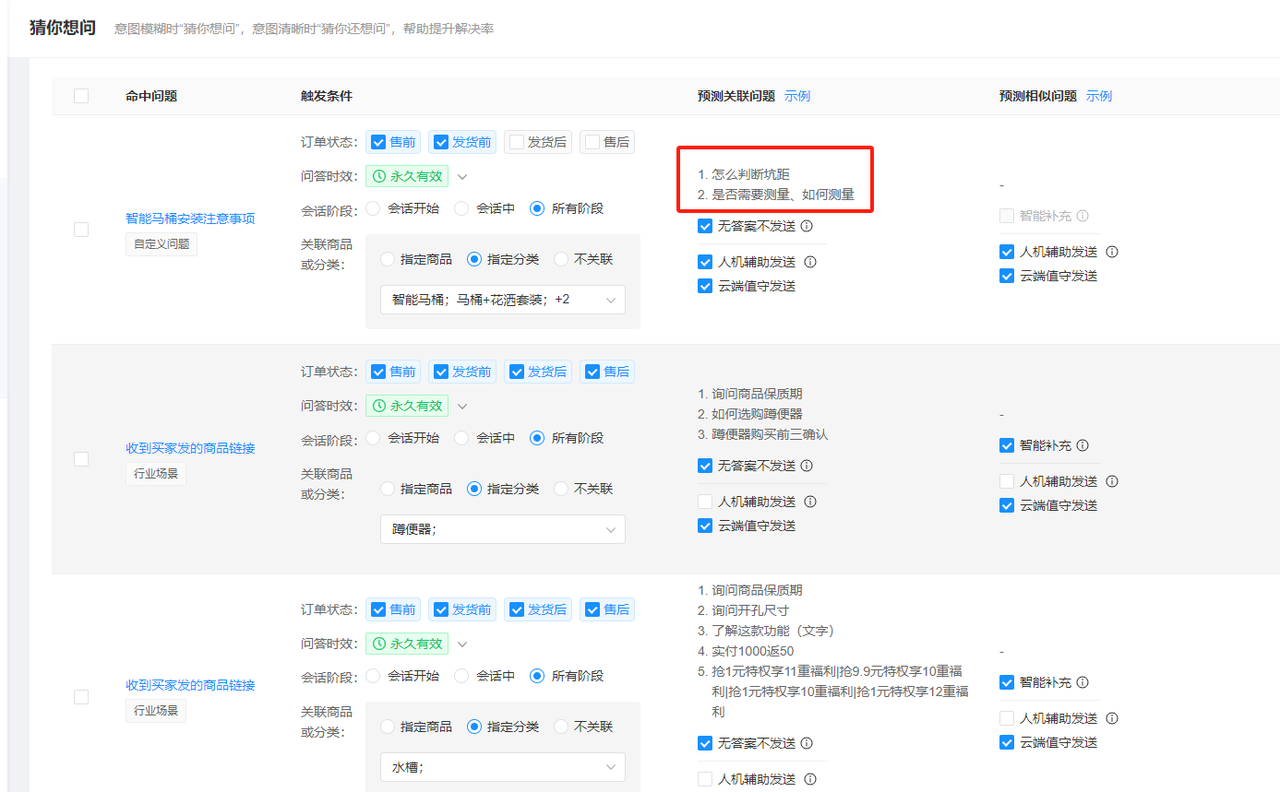Info icon beside 无答案不发送 in 水槽 row

point(806,744)
